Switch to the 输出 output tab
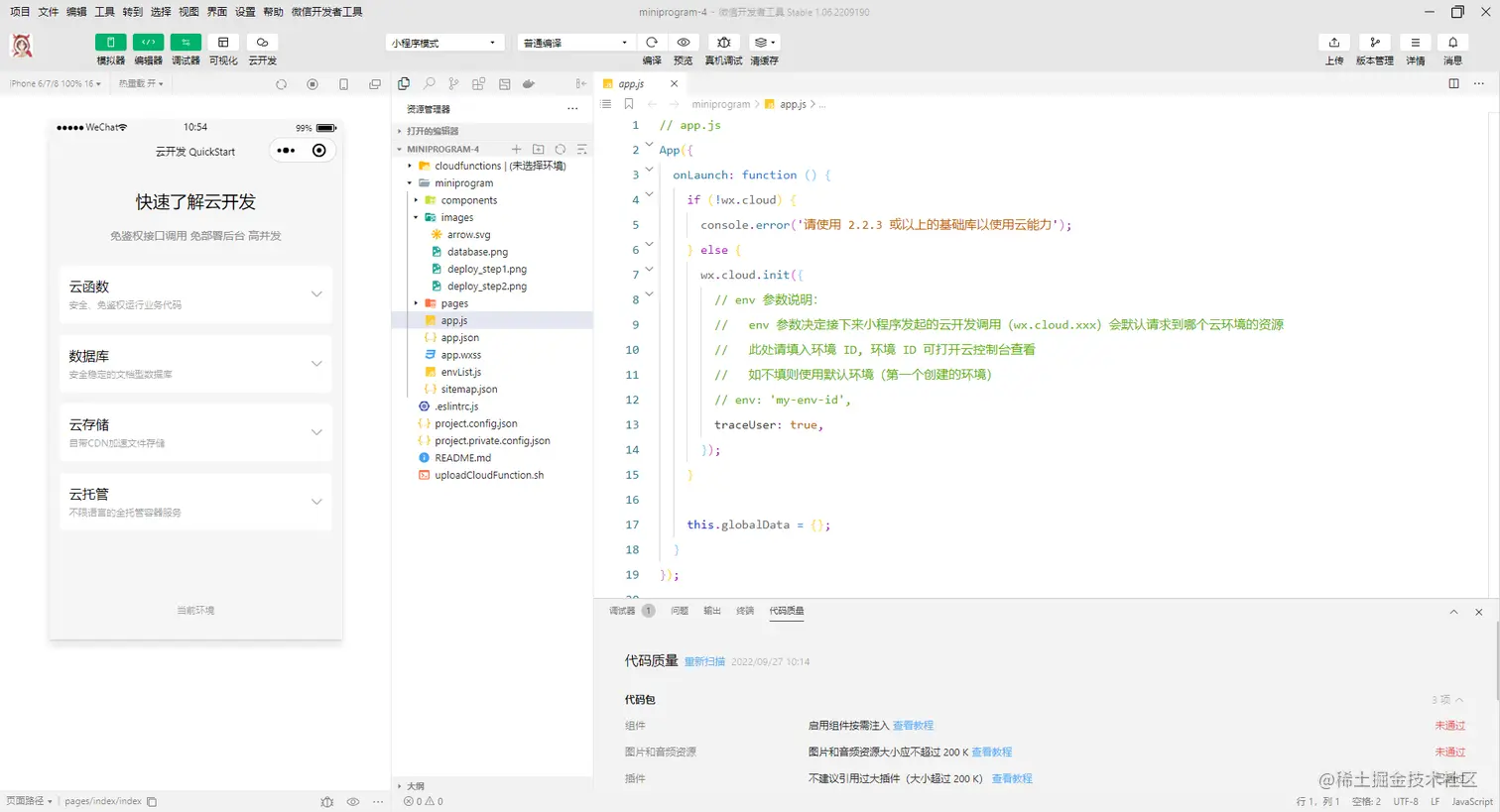 tap(712, 611)
